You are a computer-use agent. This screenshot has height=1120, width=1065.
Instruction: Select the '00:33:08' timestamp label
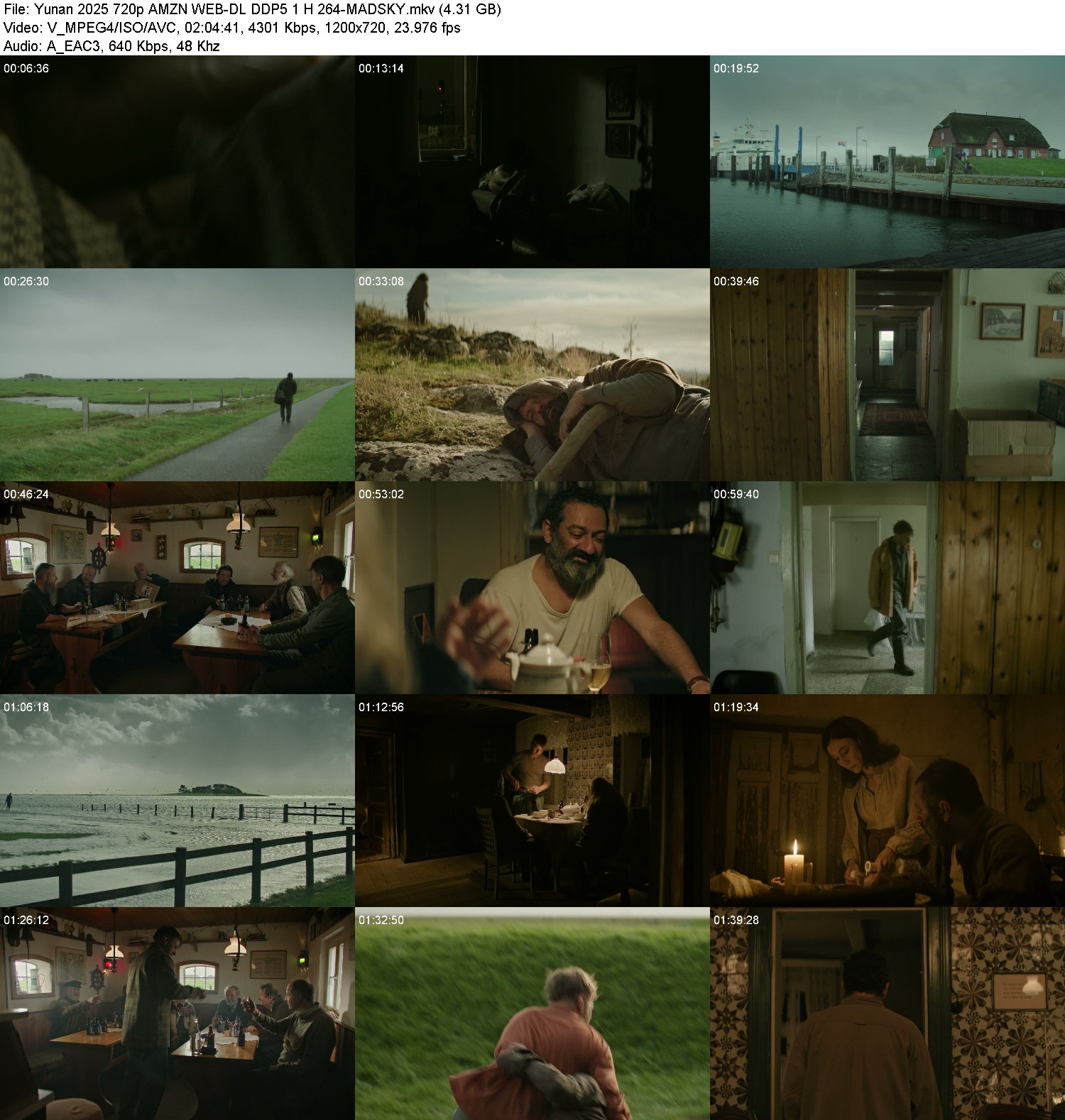pyautogui.click(x=381, y=282)
